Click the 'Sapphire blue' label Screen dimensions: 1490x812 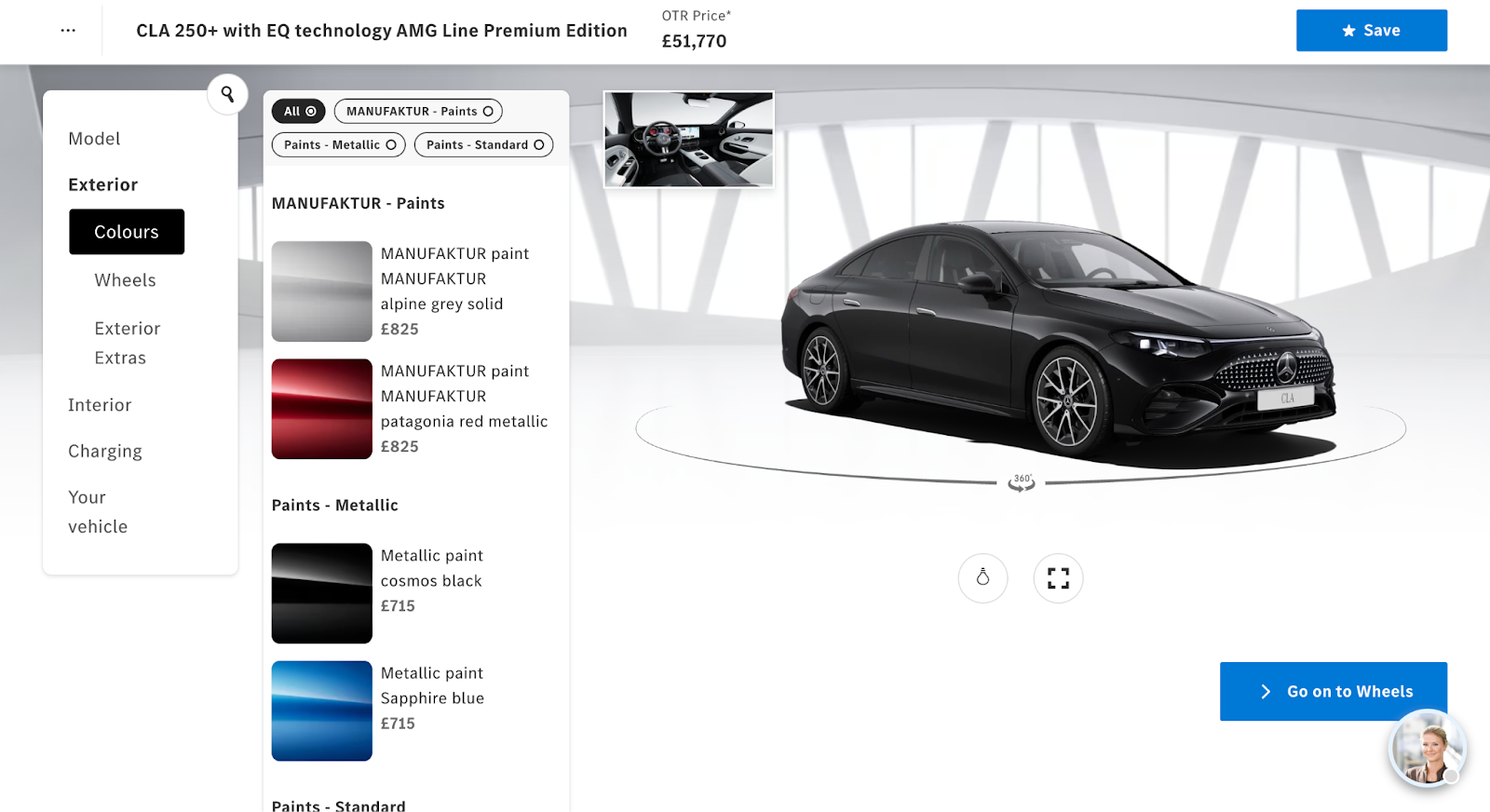(x=432, y=697)
